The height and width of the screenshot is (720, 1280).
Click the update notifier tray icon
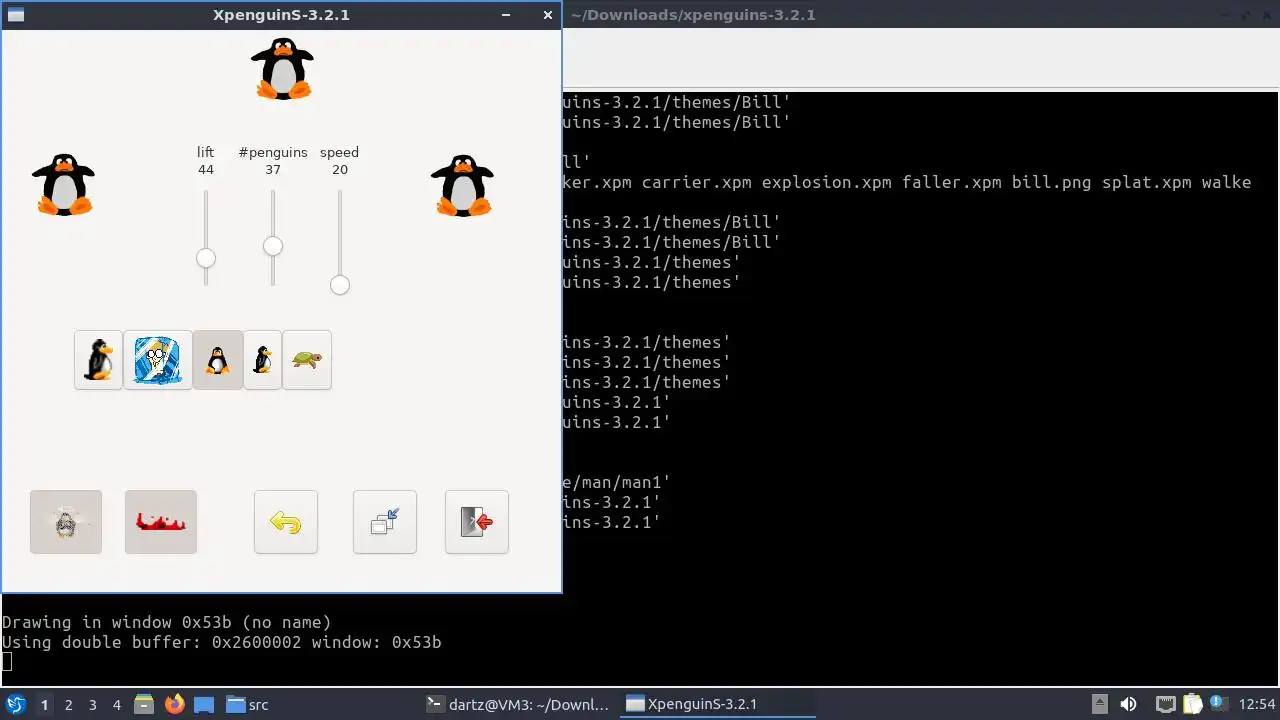[1220, 704]
